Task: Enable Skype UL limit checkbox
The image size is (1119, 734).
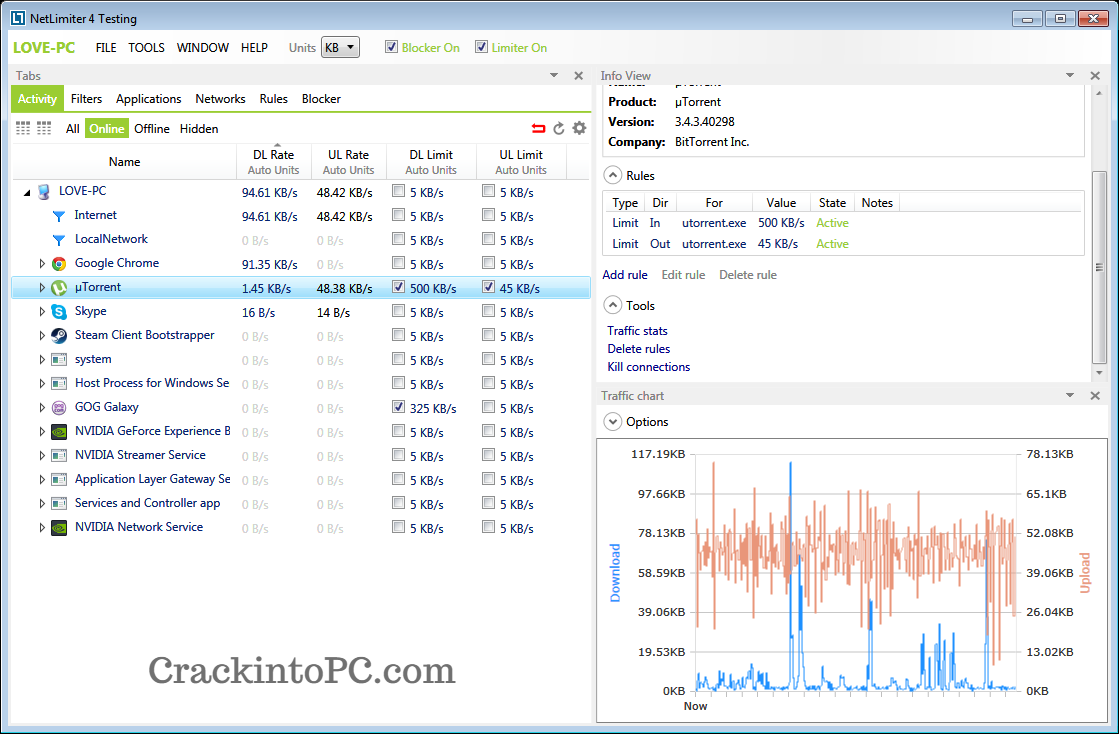Action: click(x=488, y=311)
